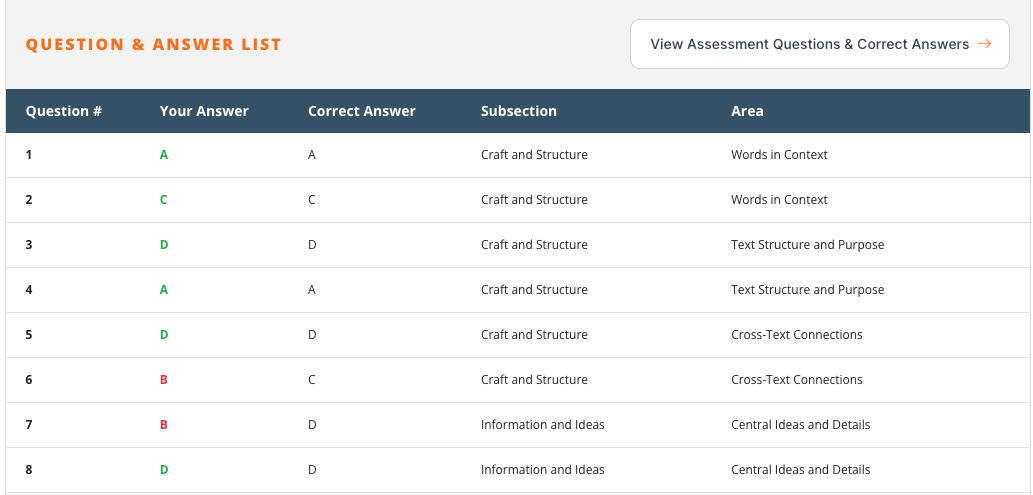Click the arrow icon beside View Assessment Questions
This screenshot has height=495, width=1033.
point(984,44)
